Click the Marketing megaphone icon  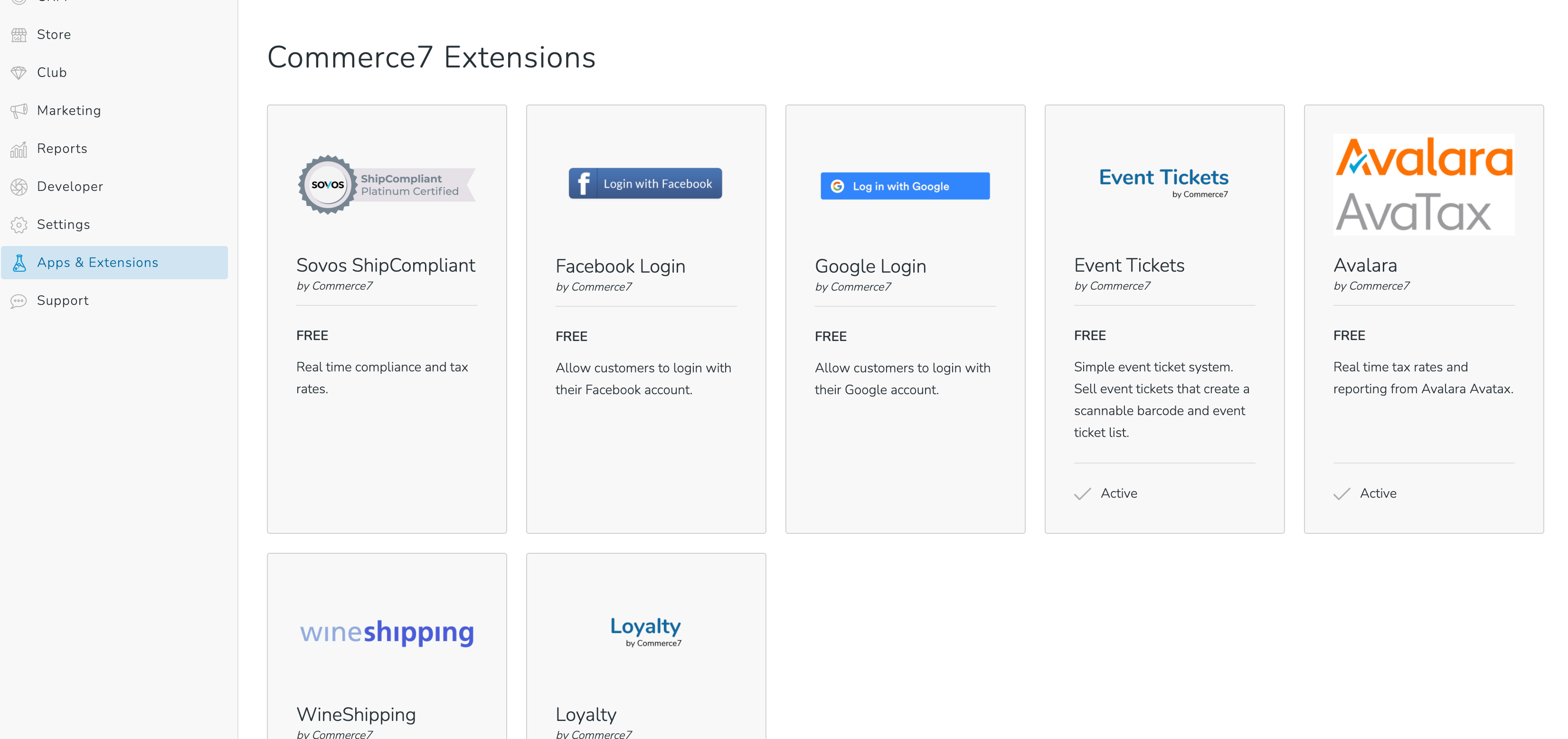[x=19, y=111]
